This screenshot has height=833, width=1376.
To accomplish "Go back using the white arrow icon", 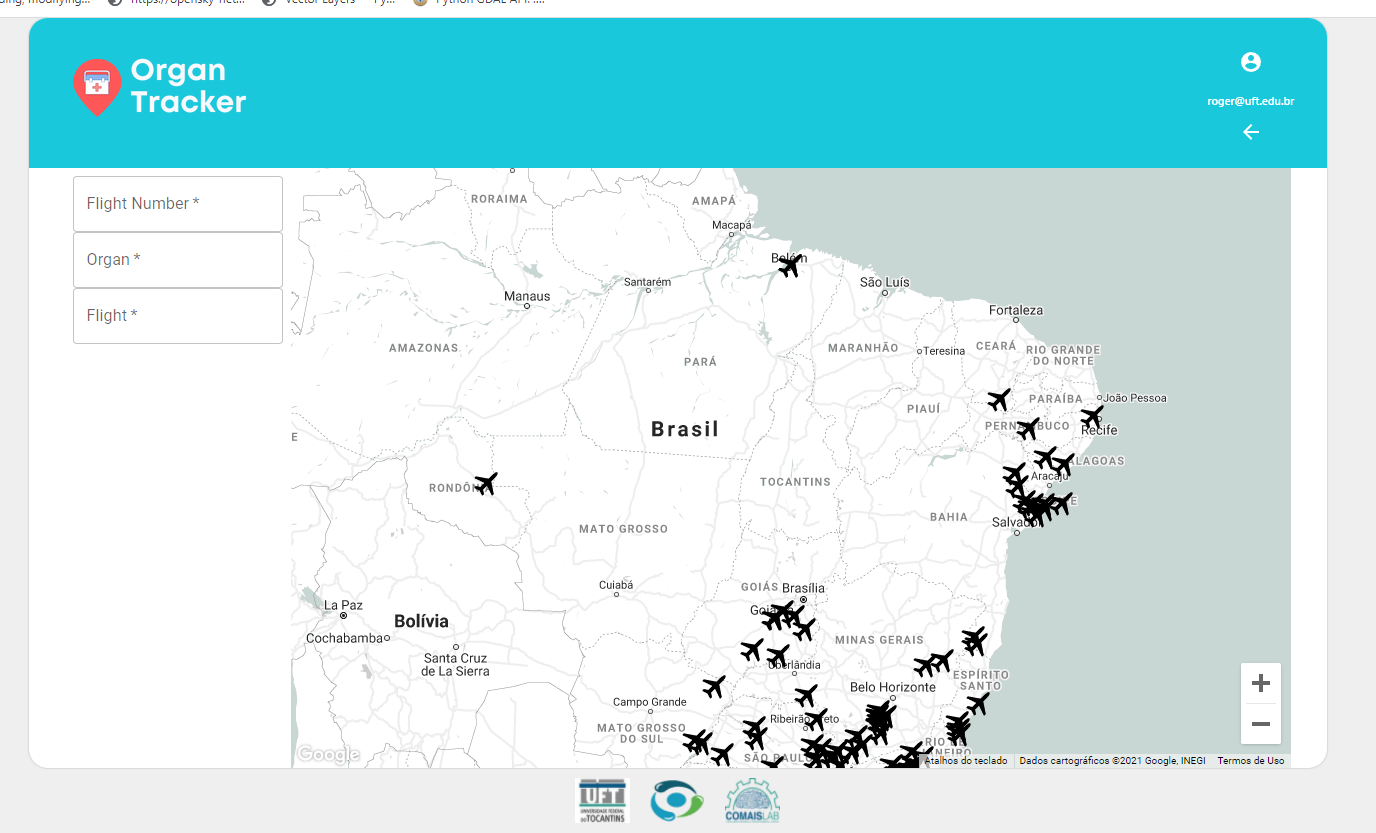I will 1251,132.
